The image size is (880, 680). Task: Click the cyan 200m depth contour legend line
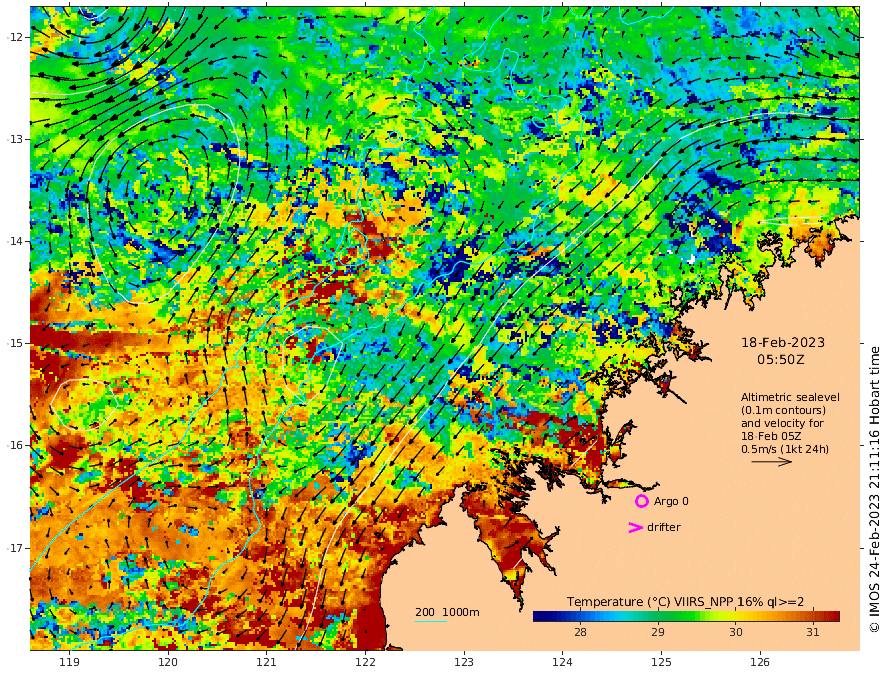coord(431,621)
